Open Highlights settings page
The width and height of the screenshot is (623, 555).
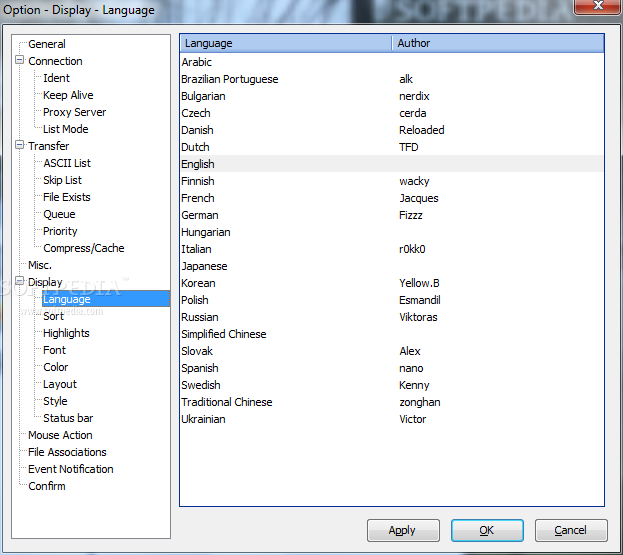[66, 333]
